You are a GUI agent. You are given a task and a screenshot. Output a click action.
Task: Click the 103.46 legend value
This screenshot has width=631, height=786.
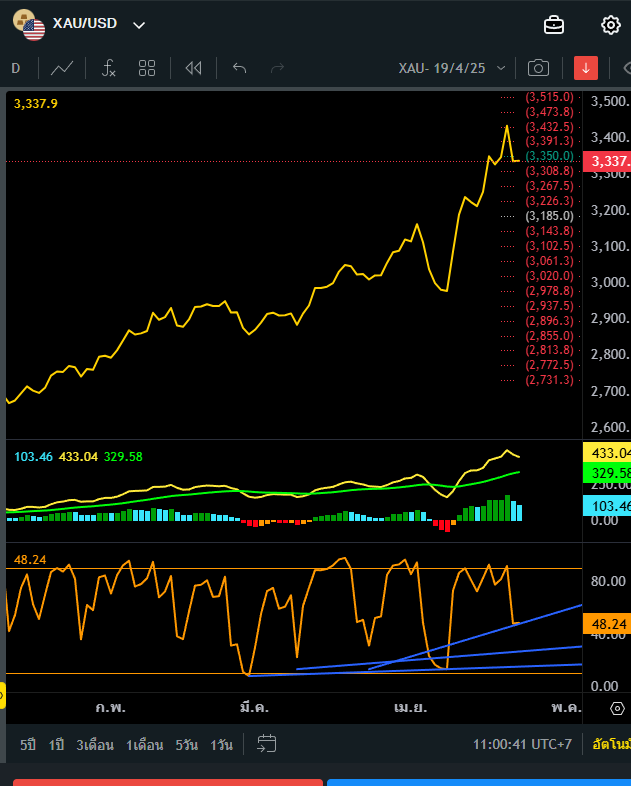click(33, 457)
